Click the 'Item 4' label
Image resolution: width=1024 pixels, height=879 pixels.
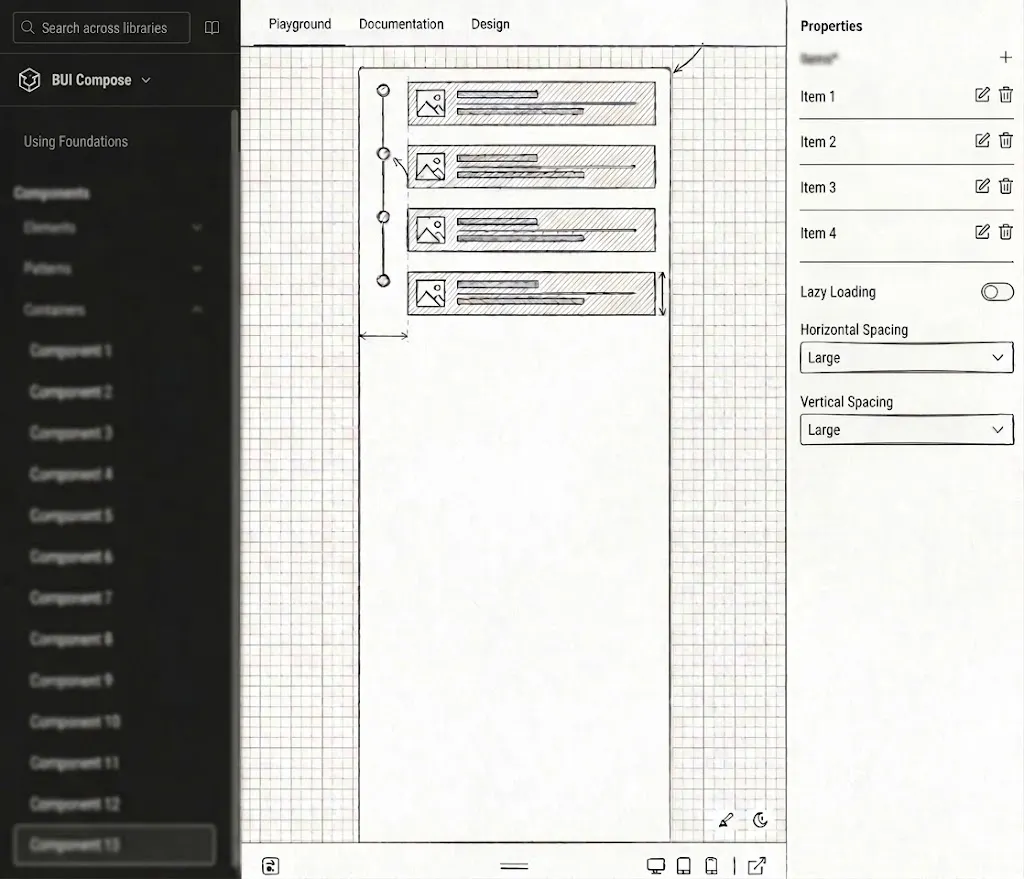tap(818, 233)
